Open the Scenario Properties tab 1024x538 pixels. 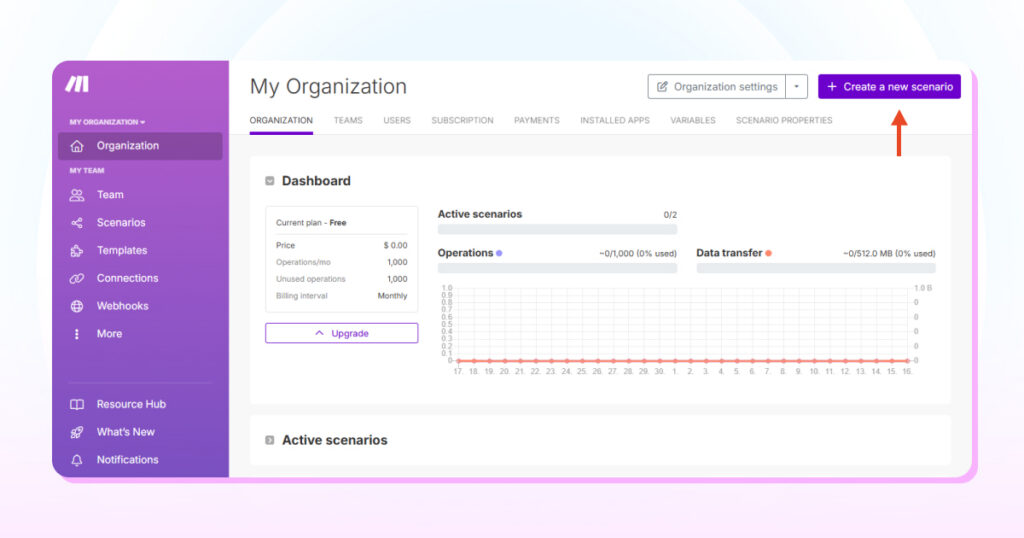pyautogui.click(x=784, y=121)
